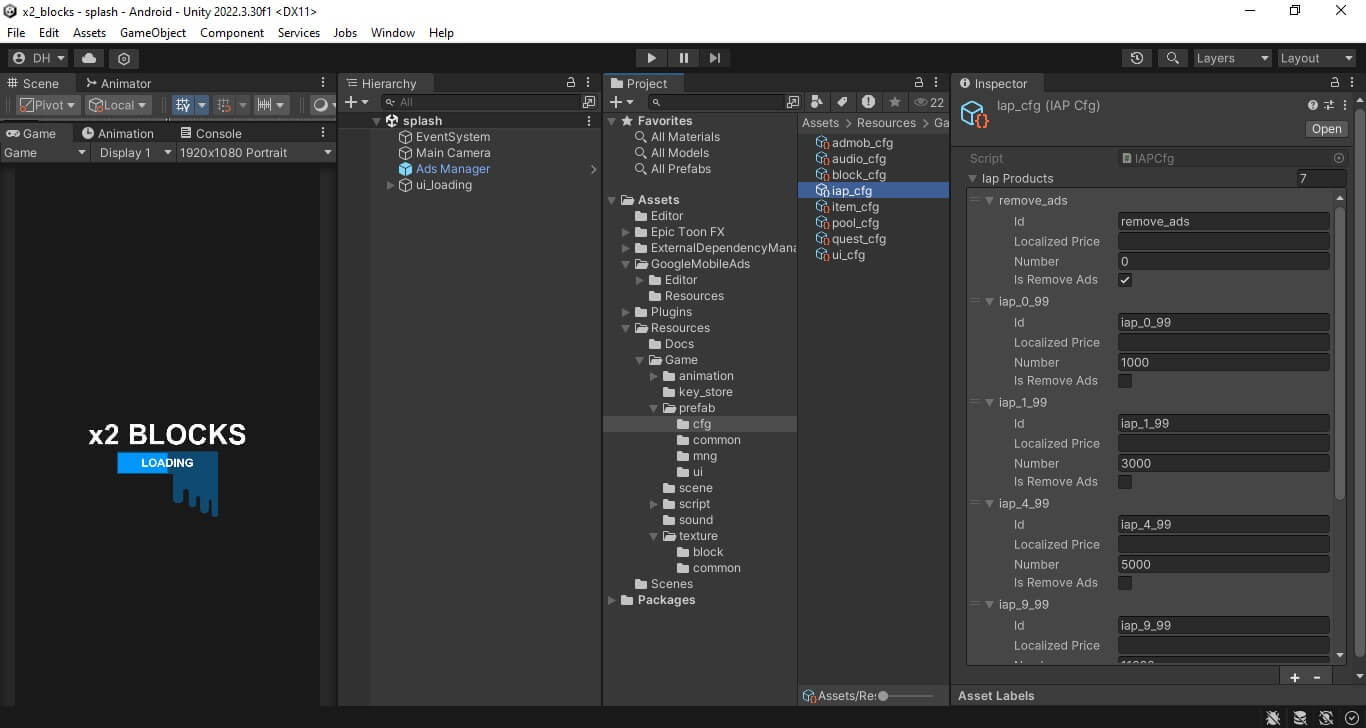The height and width of the screenshot is (728, 1366).
Task: Click the global search magnifier icon
Action: pyautogui.click(x=1172, y=58)
